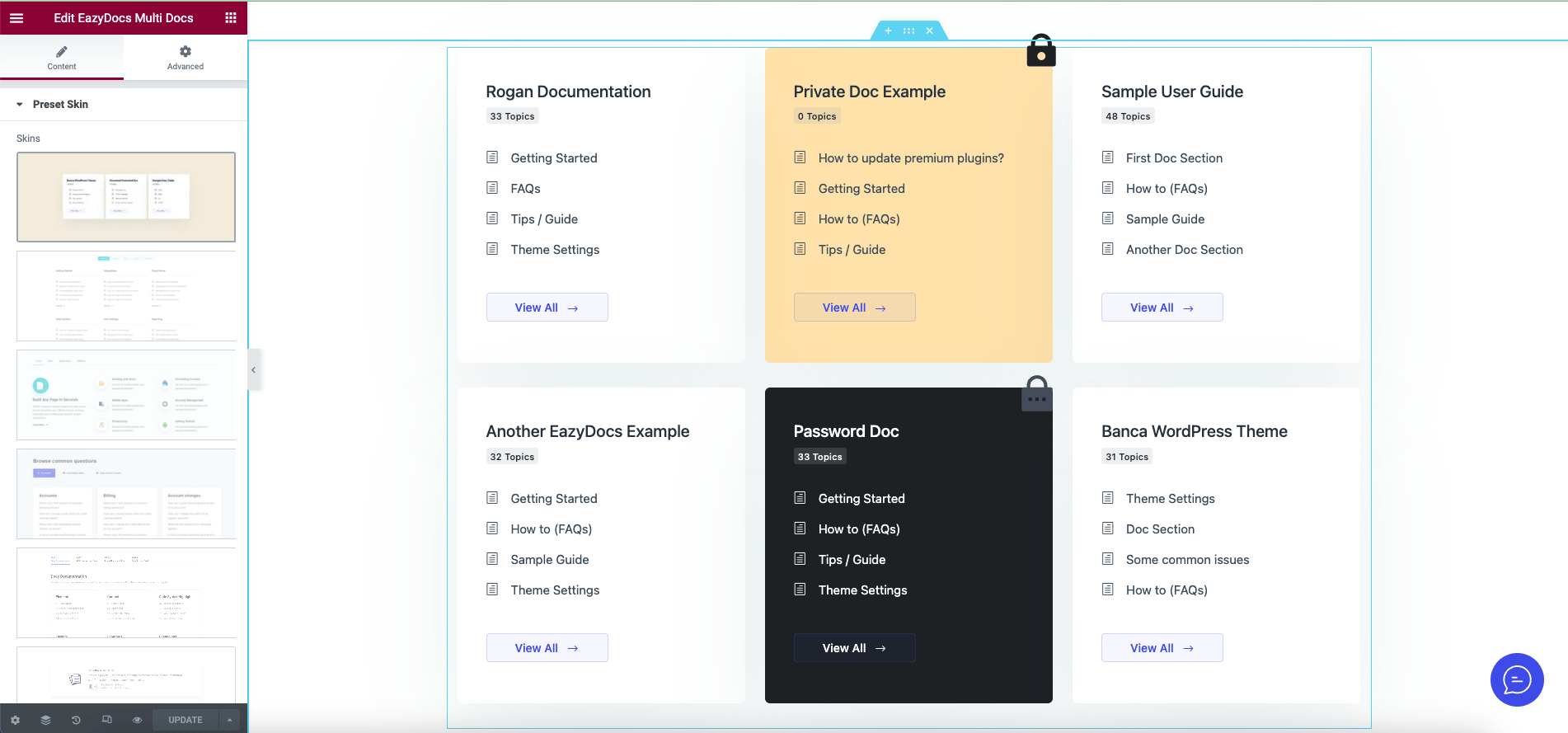Screen dimensions: 1568x733
Task: Click document icon beside Doc Section
Action: click(x=1107, y=529)
